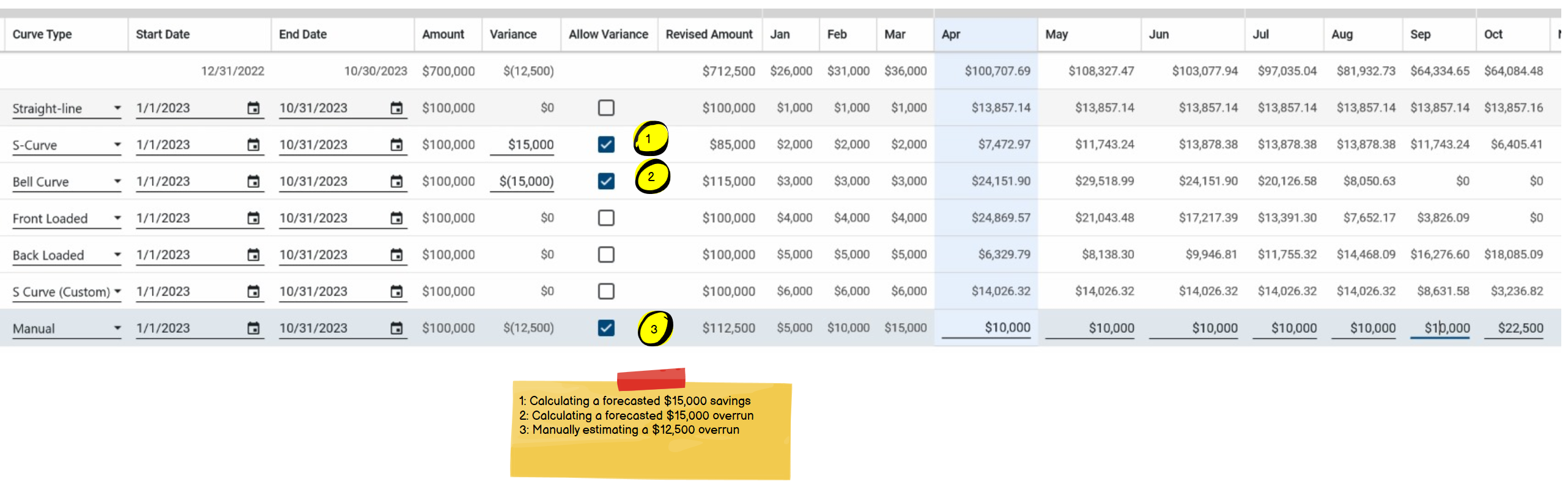
Task: Expand the Bell Curve type dropdown
Action: 116,182
